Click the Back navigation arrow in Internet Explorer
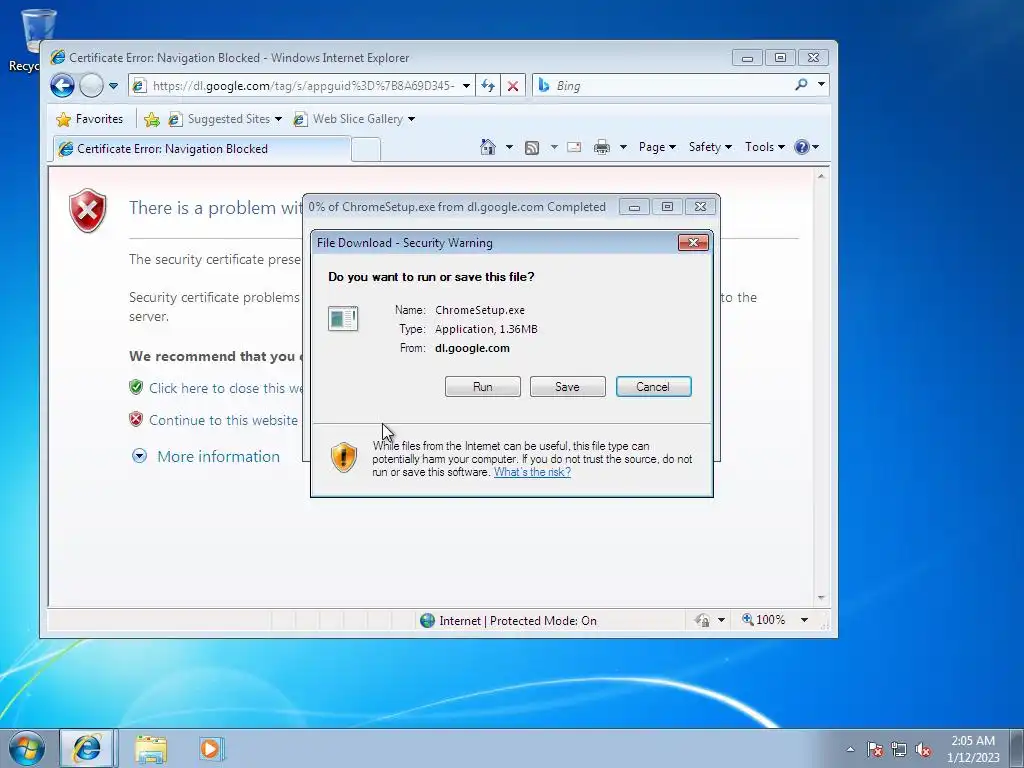1024x768 pixels. [x=63, y=86]
